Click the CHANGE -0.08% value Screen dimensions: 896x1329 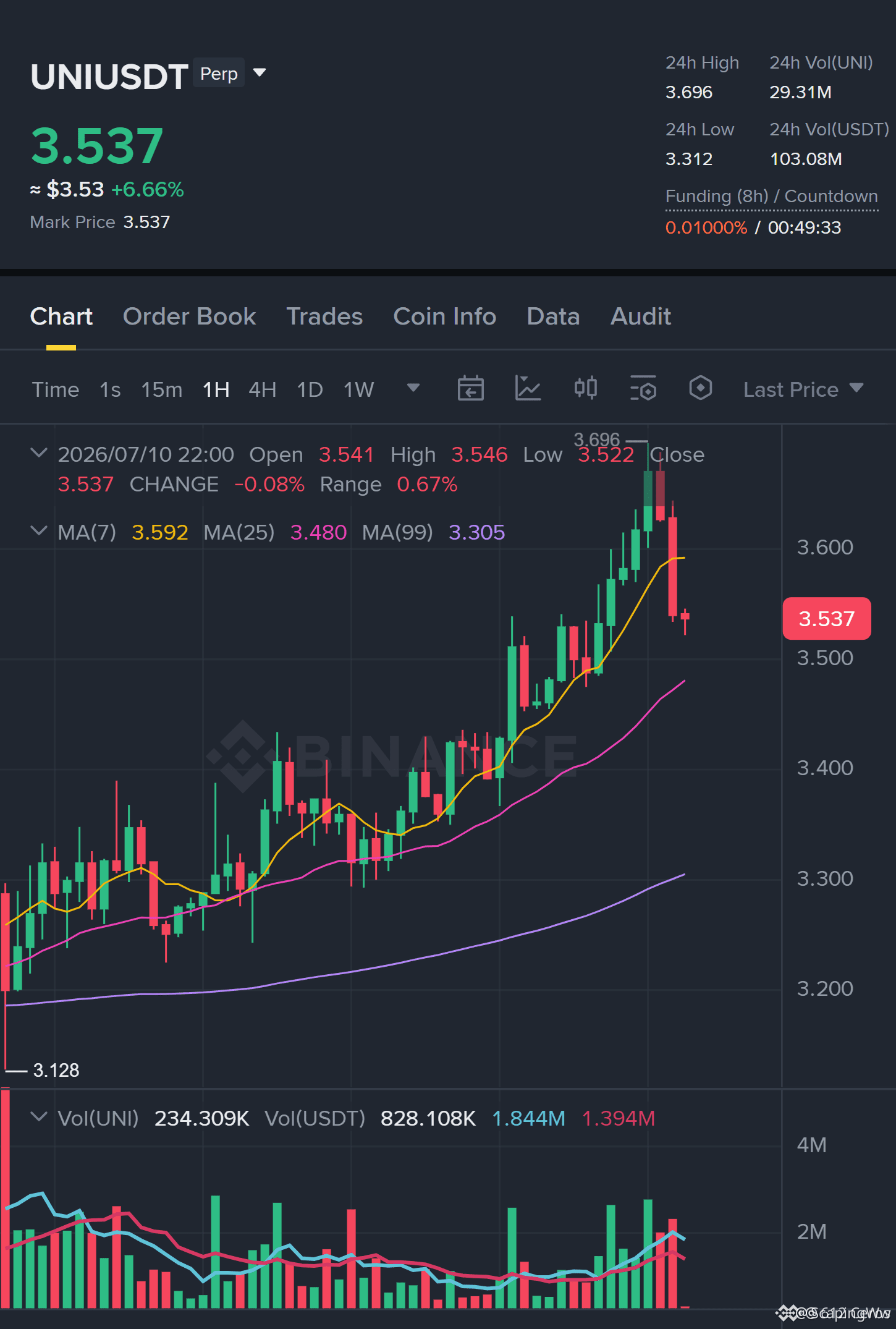coord(269,484)
